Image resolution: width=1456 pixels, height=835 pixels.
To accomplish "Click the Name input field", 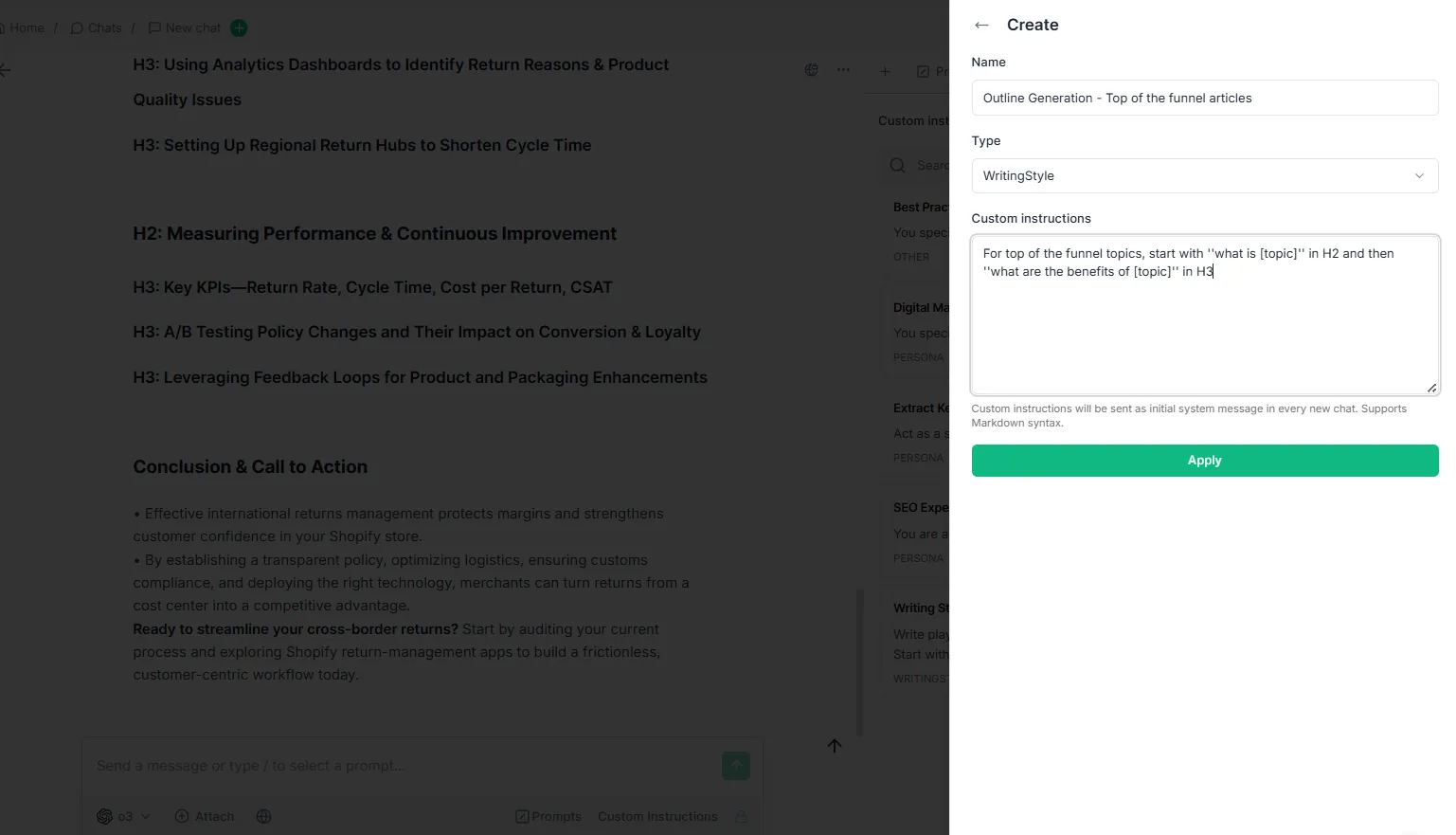I will 1204,98.
